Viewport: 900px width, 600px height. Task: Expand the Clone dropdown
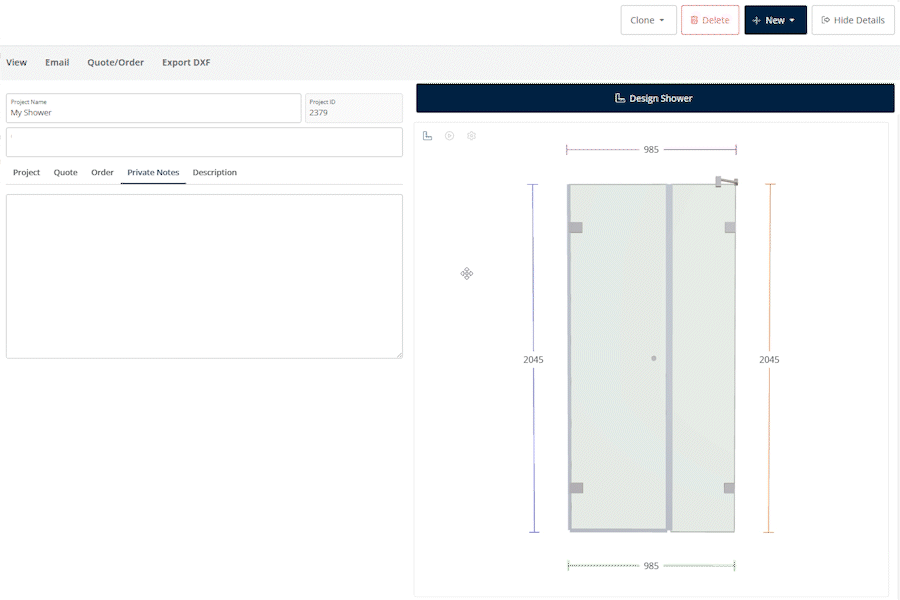(648, 20)
